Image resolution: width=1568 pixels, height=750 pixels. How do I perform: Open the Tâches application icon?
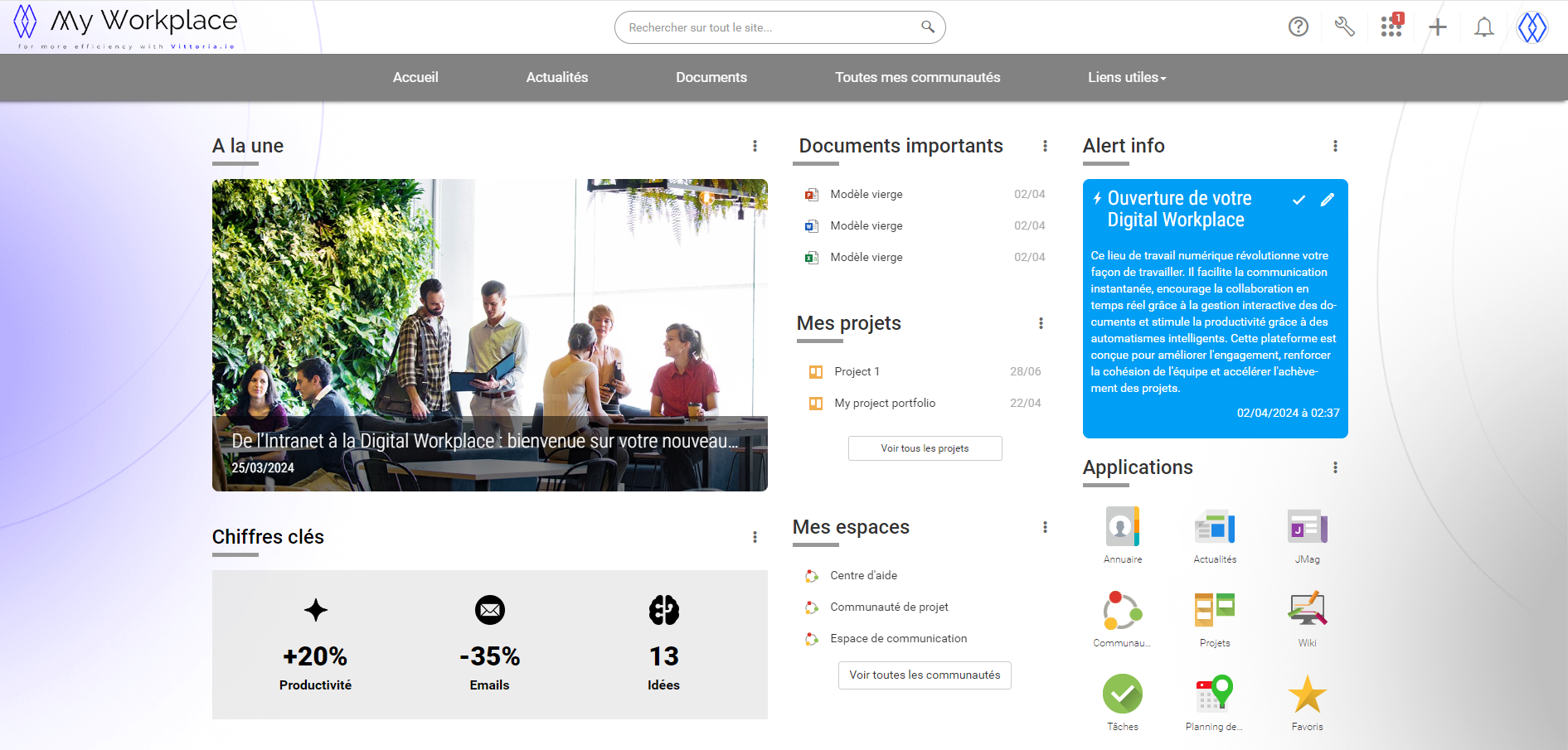click(x=1123, y=694)
